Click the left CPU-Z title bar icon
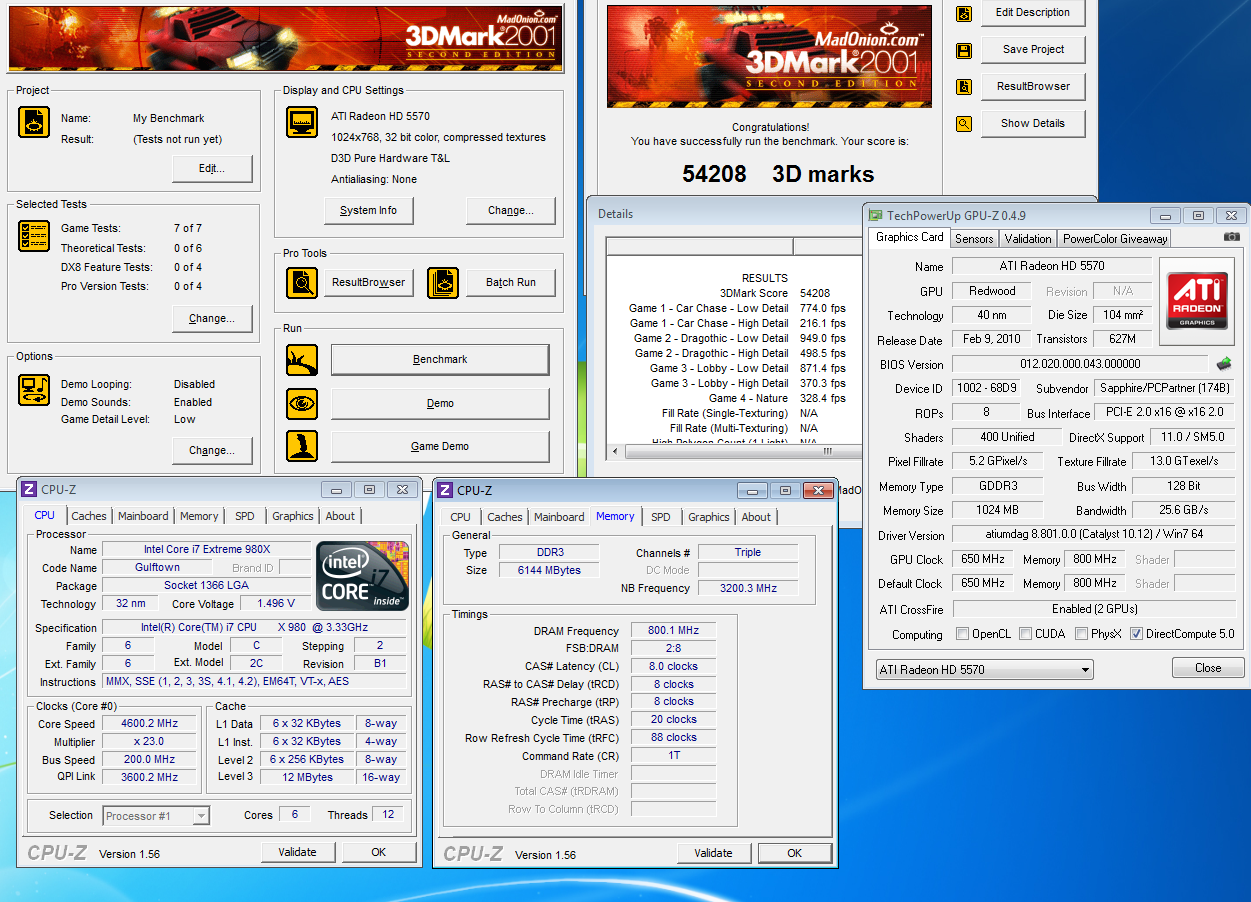1251x902 pixels. (29, 489)
